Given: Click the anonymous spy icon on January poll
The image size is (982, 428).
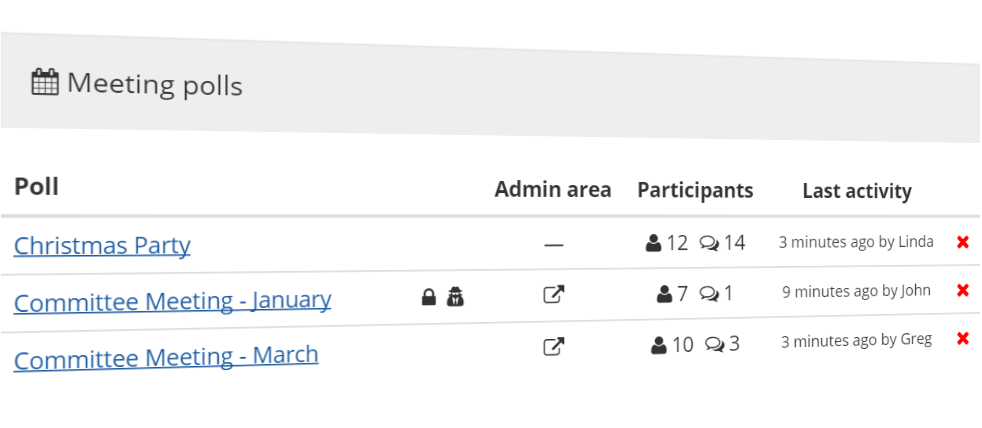Looking at the screenshot, I should 455,296.
